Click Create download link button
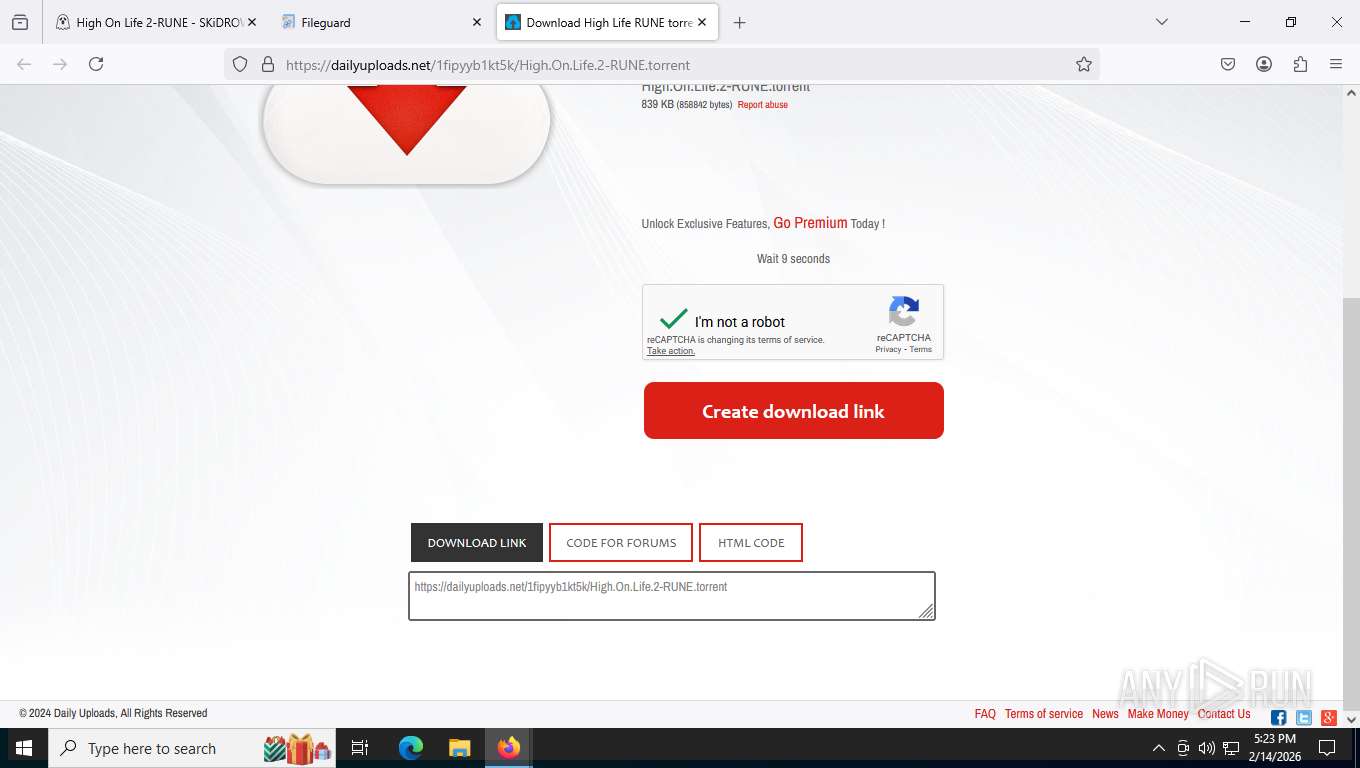1360x768 pixels. [794, 411]
